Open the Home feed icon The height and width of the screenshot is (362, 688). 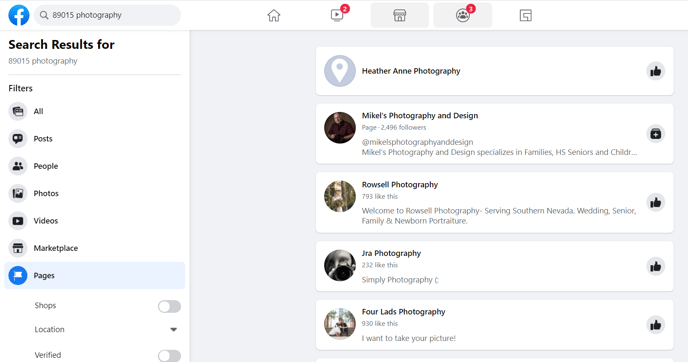pos(274,15)
